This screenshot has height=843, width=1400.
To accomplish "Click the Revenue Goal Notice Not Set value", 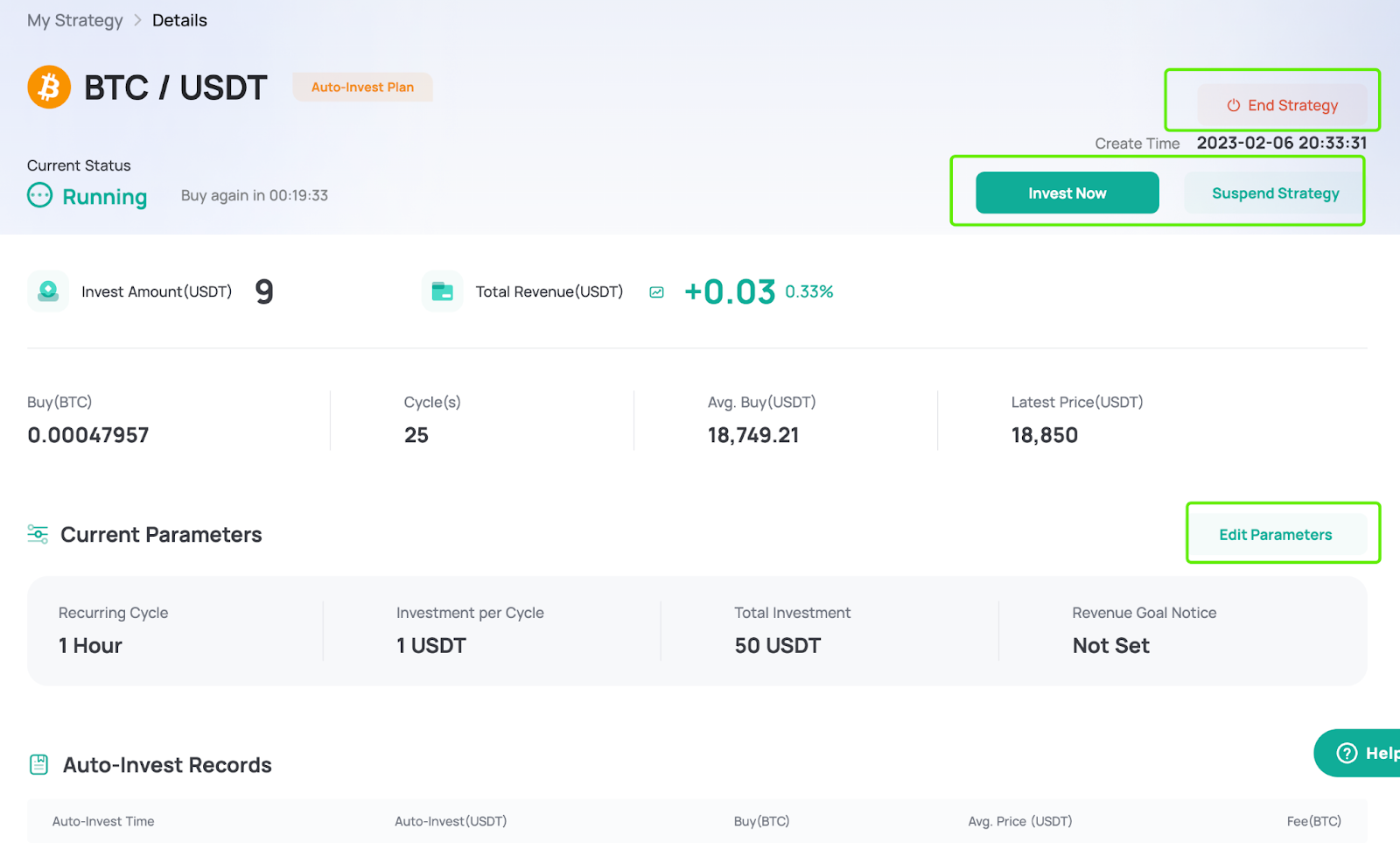I will 1110,645.
